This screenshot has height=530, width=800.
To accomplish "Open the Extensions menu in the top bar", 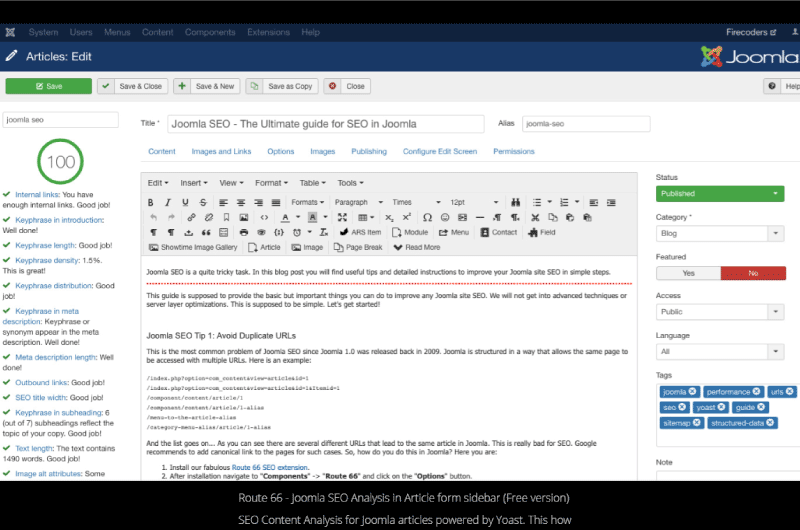I will [x=268, y=32].
